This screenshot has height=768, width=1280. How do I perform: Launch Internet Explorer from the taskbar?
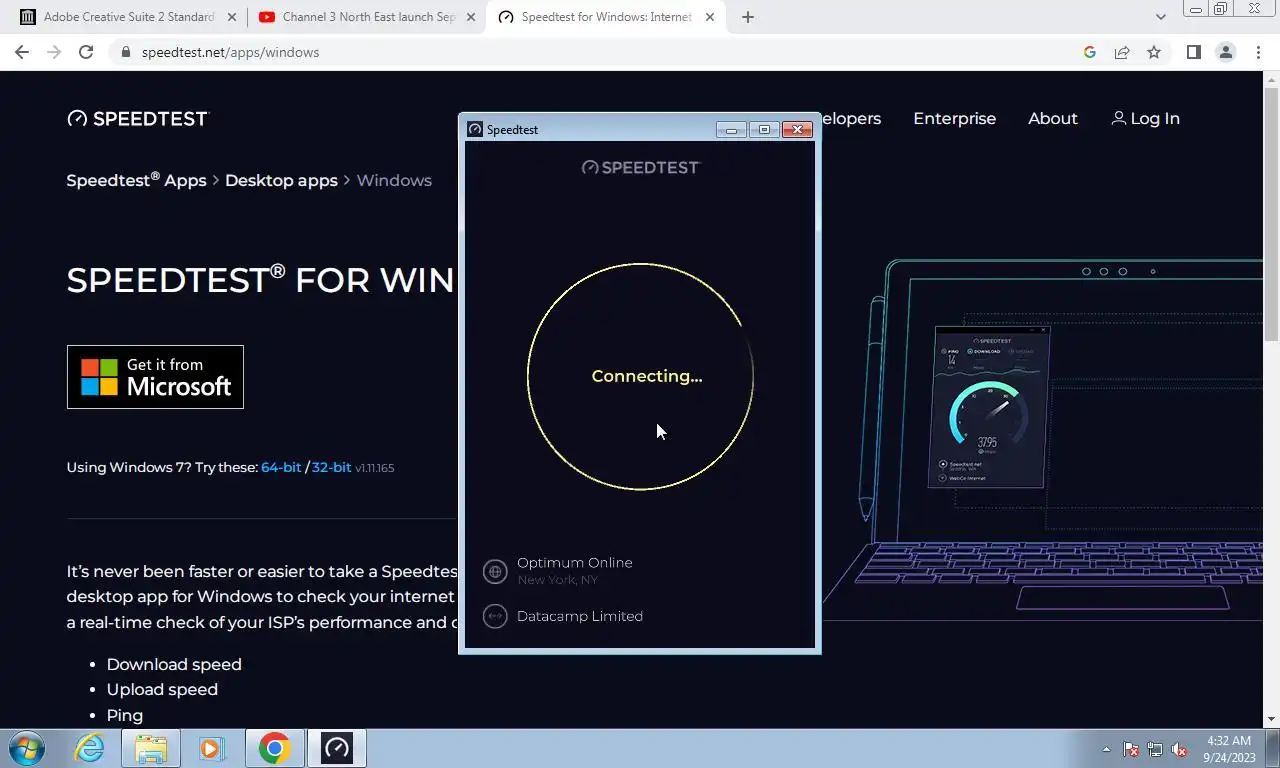89,748
